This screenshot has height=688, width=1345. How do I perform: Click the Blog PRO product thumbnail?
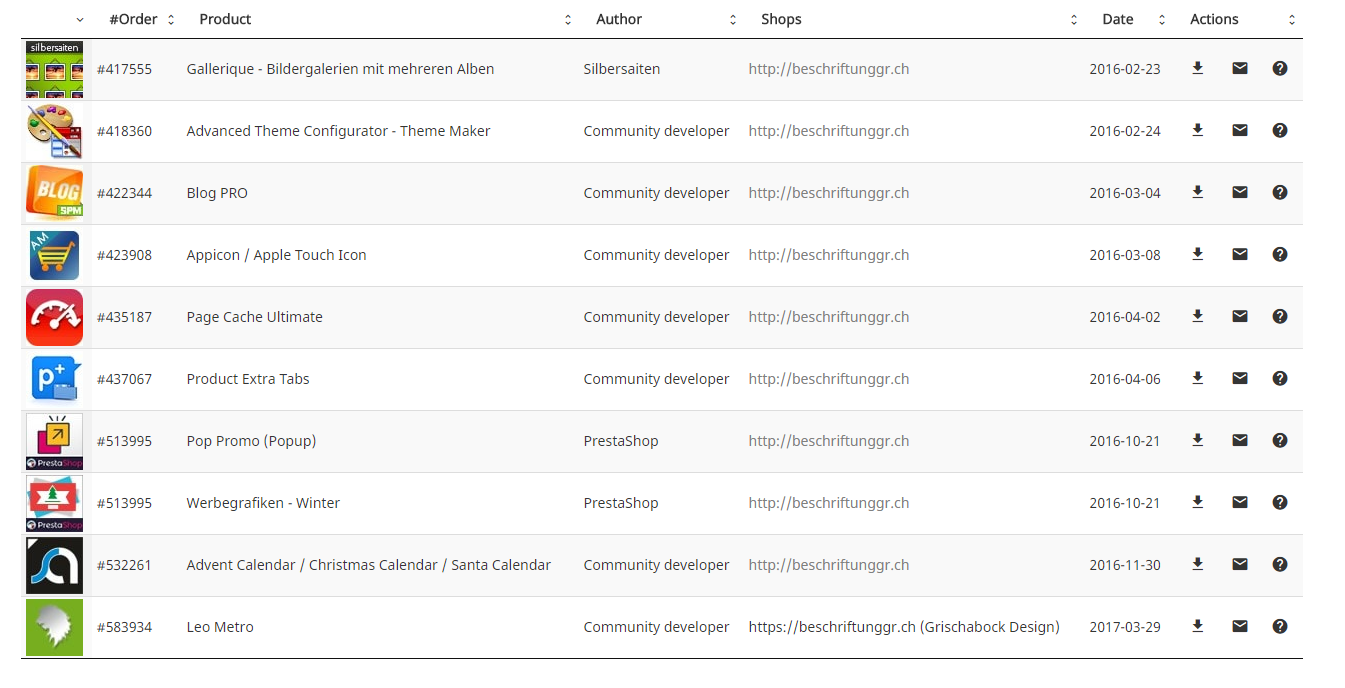54,192
